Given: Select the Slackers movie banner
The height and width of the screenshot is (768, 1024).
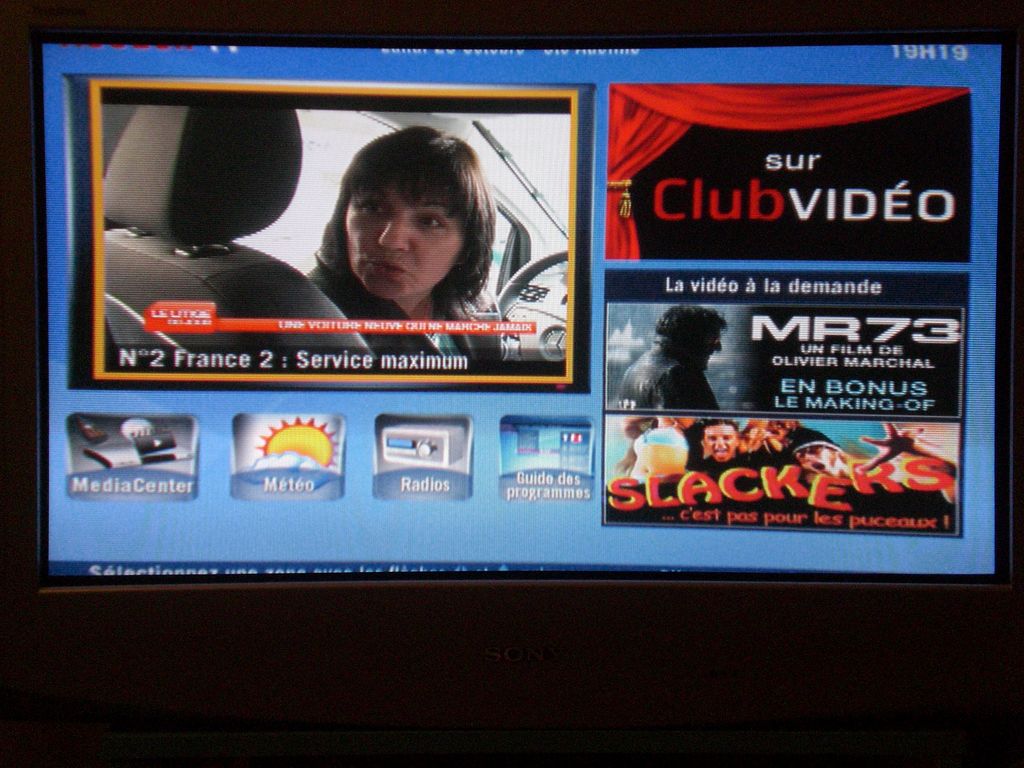Looking at the screenshot, I should coord(782,475).
